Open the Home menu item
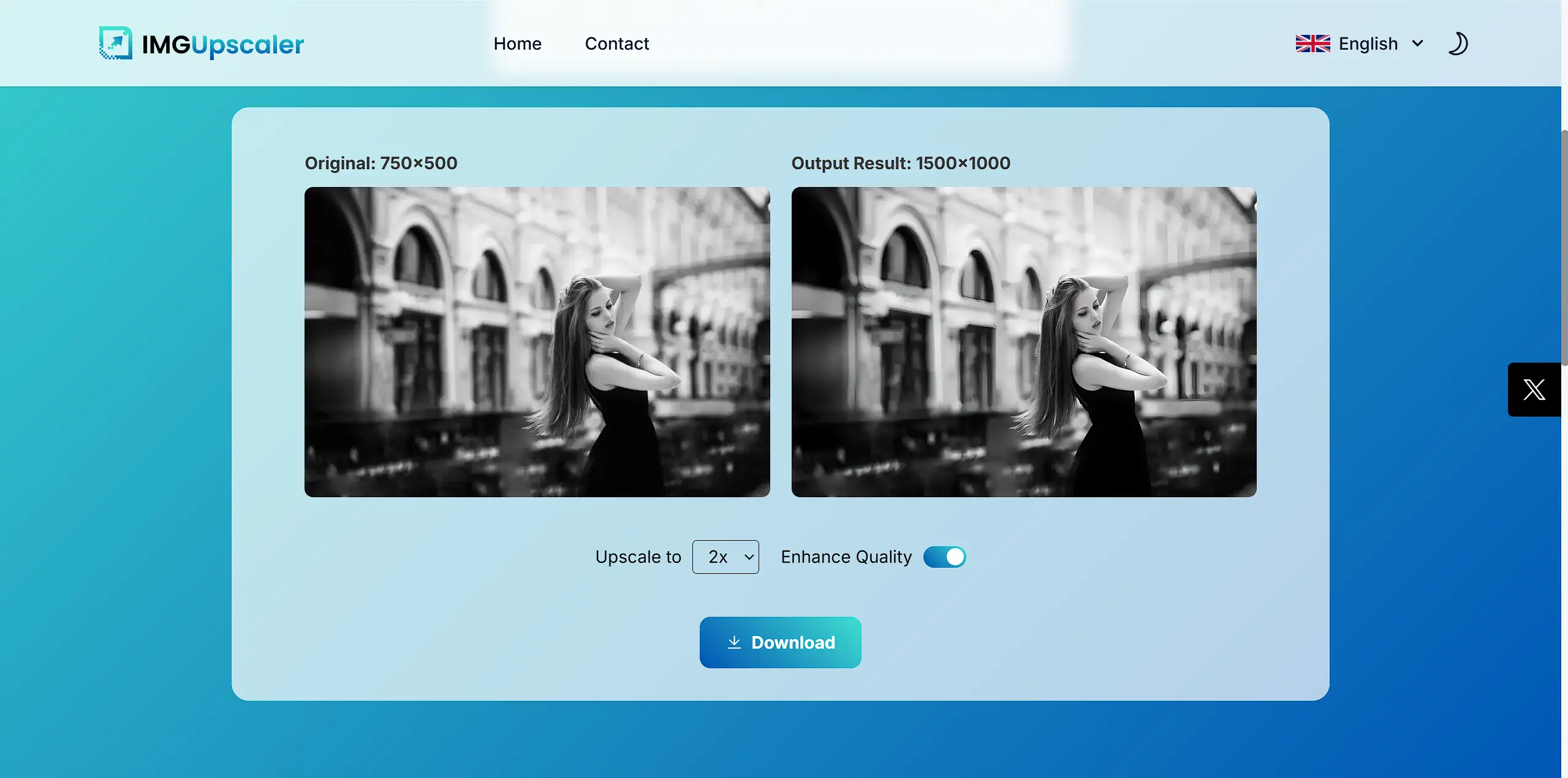The width and height of the screenshot is (1568, 778). pos(516,42)
